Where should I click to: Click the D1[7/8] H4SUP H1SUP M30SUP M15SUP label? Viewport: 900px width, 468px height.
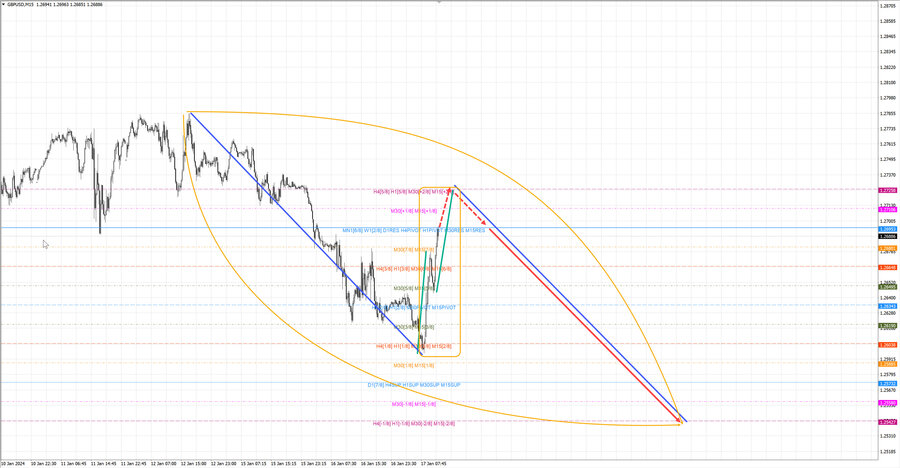(414, 385)
